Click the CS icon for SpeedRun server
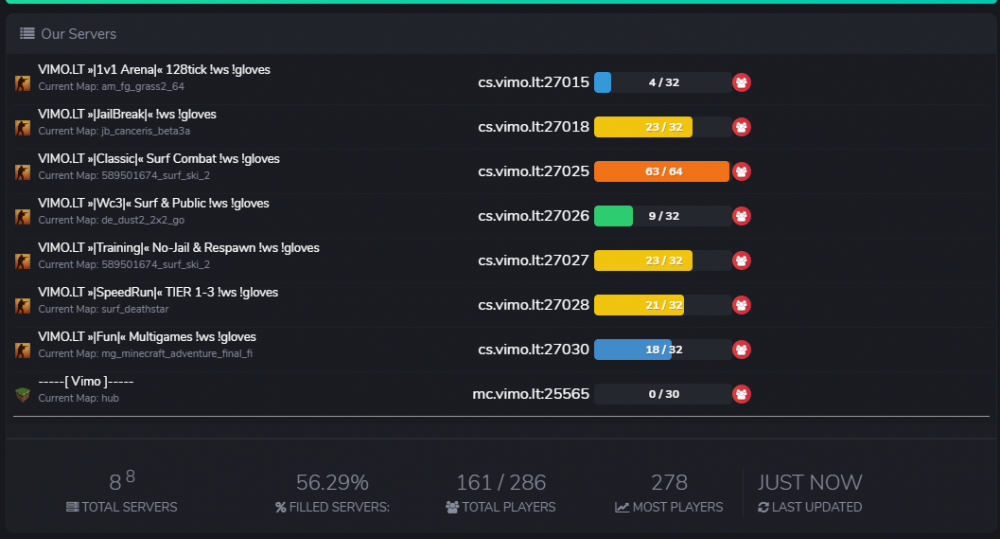Image resolution: width=1000 pixels, height=539 pixels. coord(23,306)
